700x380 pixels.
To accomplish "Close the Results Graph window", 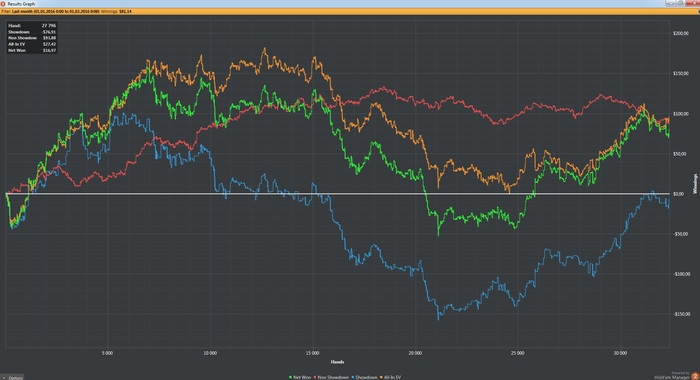I will coord(692,3).
